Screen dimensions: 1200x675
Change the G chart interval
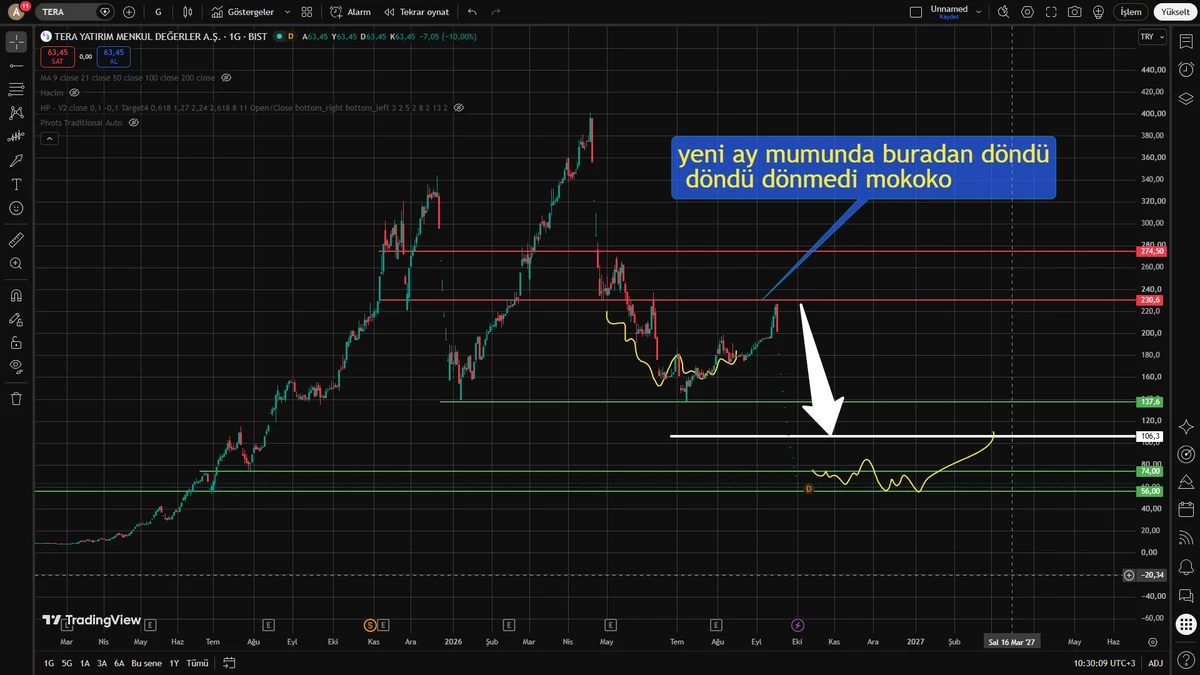(158, 12)
